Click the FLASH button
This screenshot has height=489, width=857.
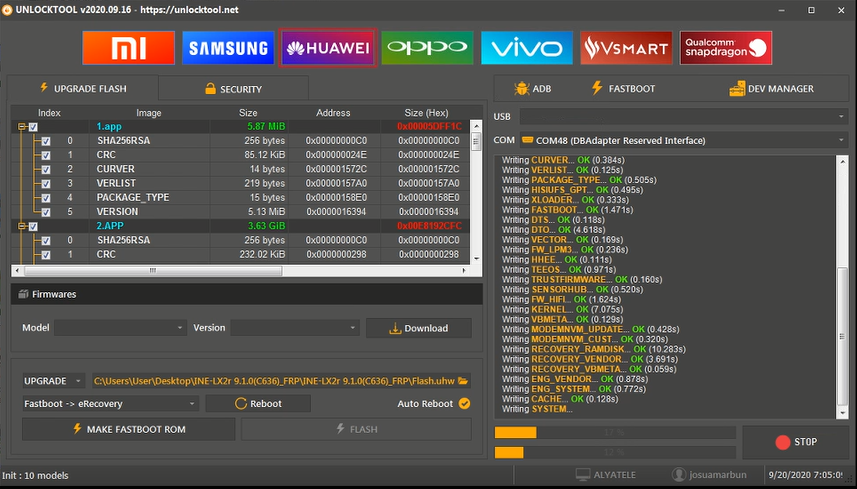click(356, 429)
